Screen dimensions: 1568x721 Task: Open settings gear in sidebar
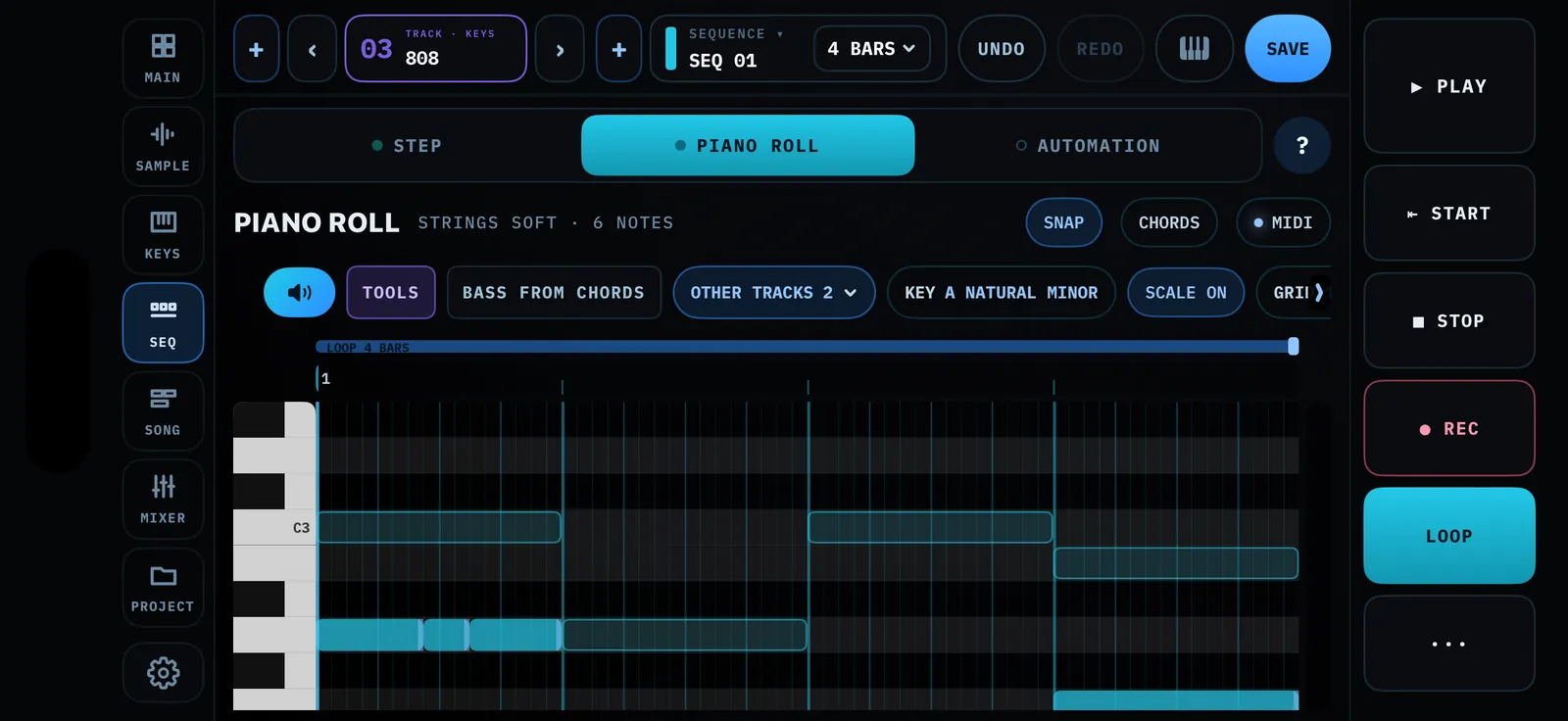tap(163, 672)
